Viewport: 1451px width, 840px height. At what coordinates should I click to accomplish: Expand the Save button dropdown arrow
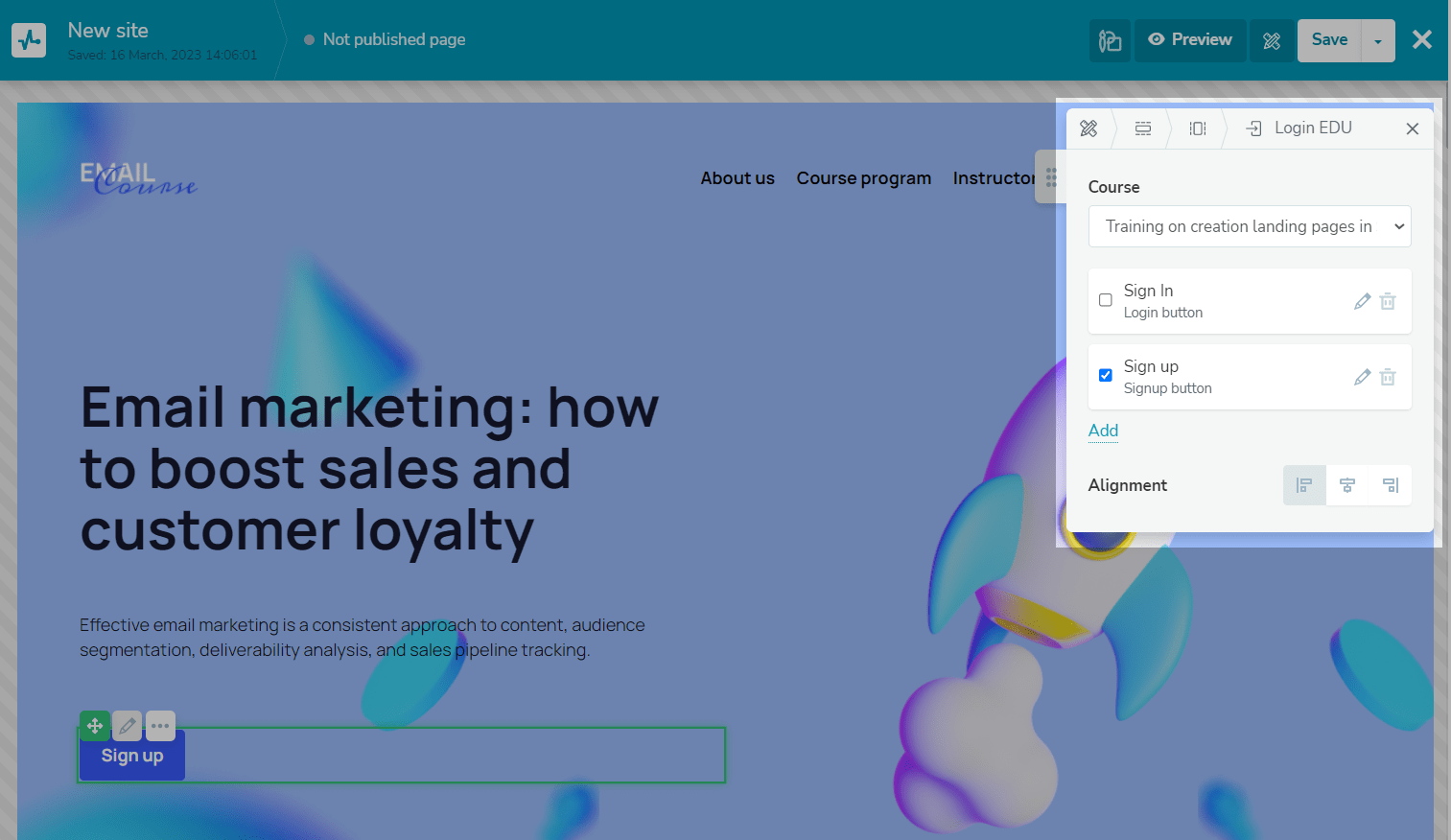coord(1378,40)
